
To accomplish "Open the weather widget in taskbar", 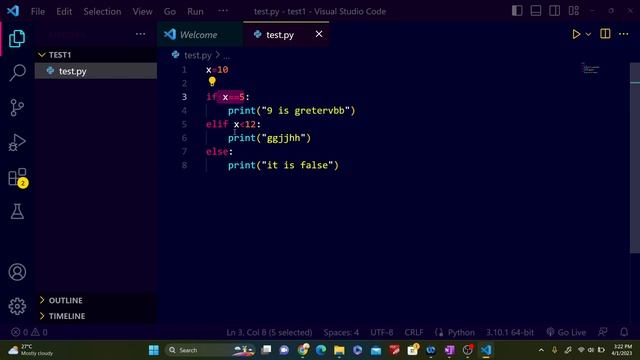I will click(31, 350).
